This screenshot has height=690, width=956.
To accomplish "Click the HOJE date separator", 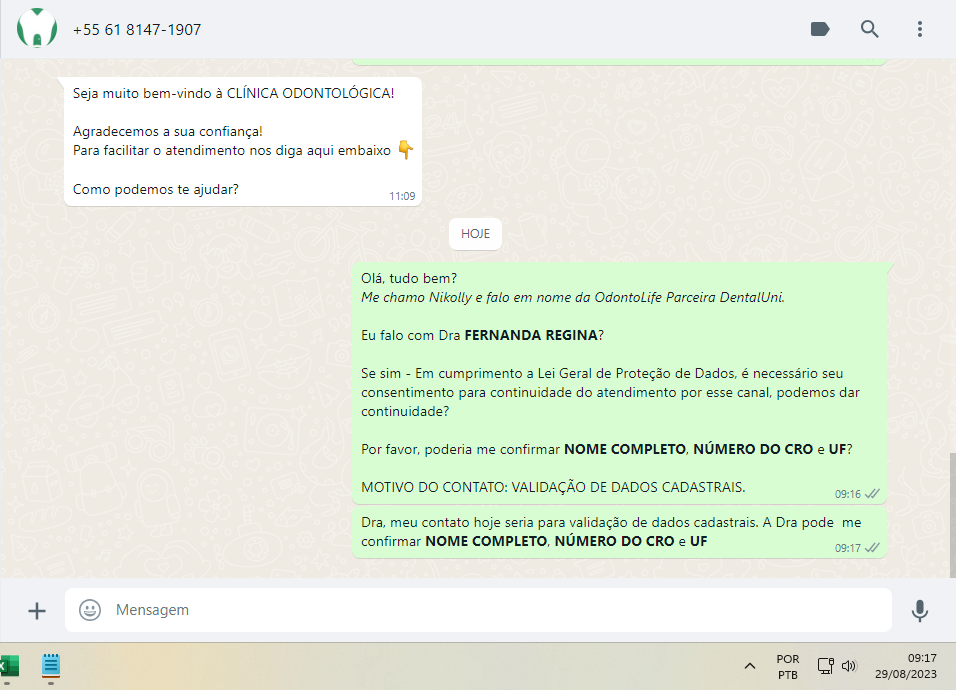I will click(x=475, y=233).
